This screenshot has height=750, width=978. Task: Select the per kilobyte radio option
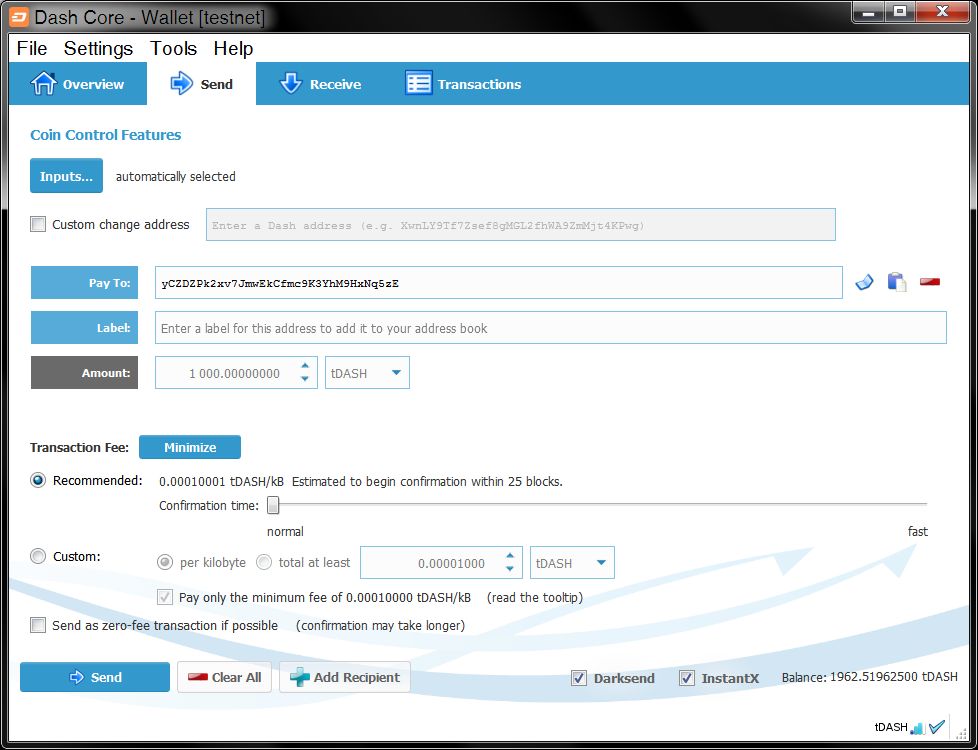165,562
